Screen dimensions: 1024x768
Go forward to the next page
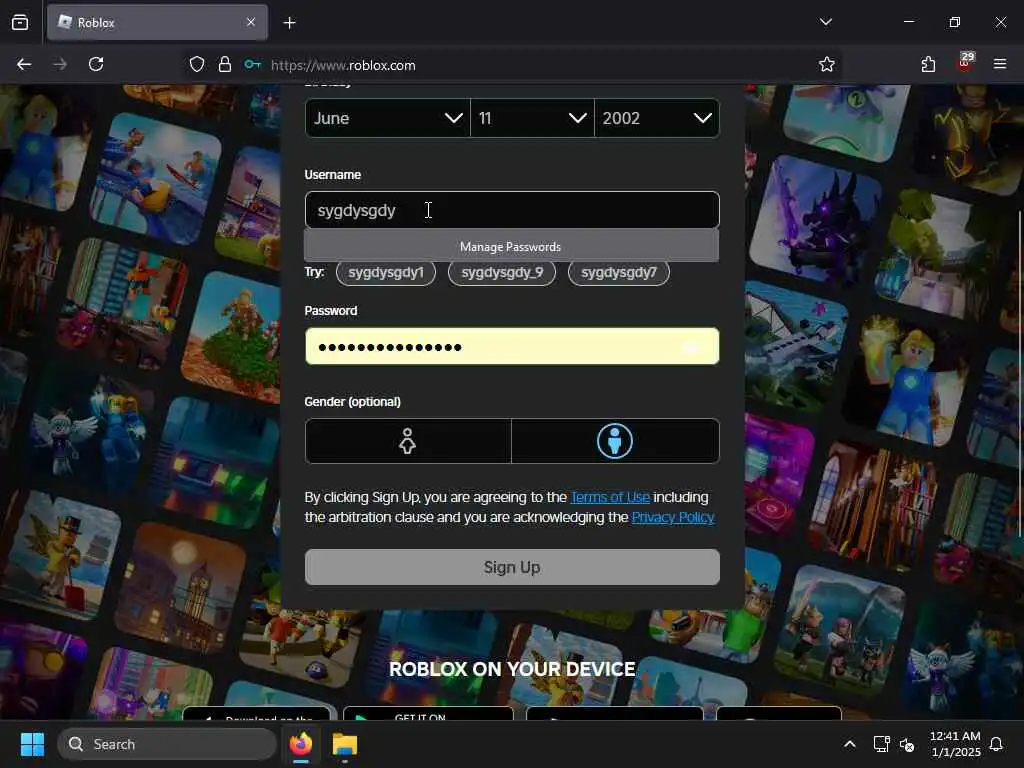coord(59,64)
